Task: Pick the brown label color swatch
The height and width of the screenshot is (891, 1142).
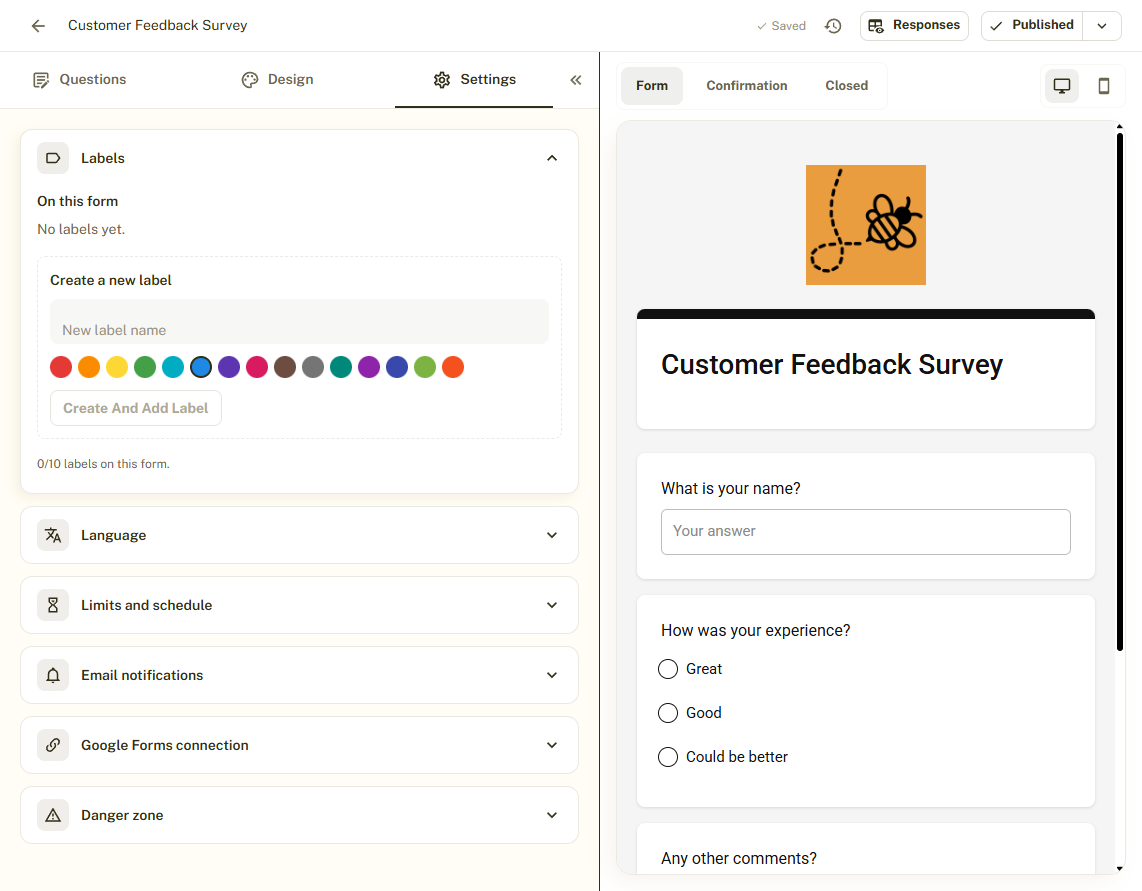Action: tap(285, 367)
